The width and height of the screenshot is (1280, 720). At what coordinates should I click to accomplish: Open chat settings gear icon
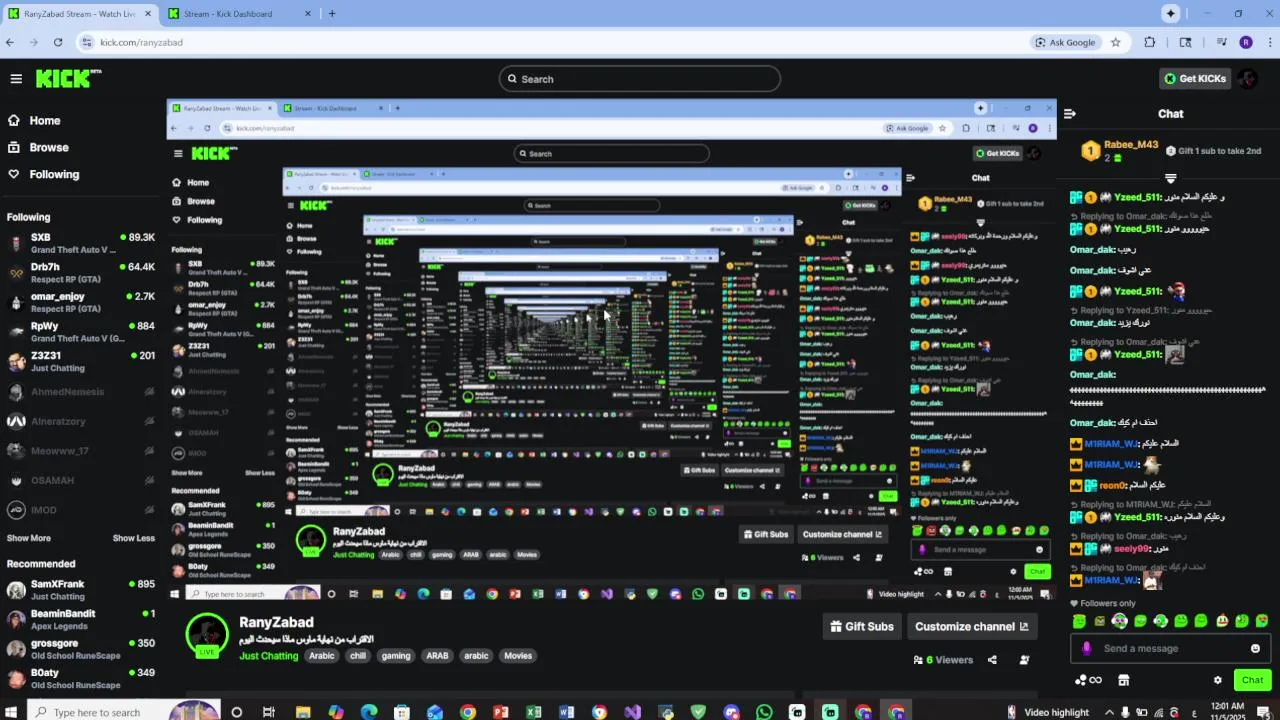coord(1217,680)
